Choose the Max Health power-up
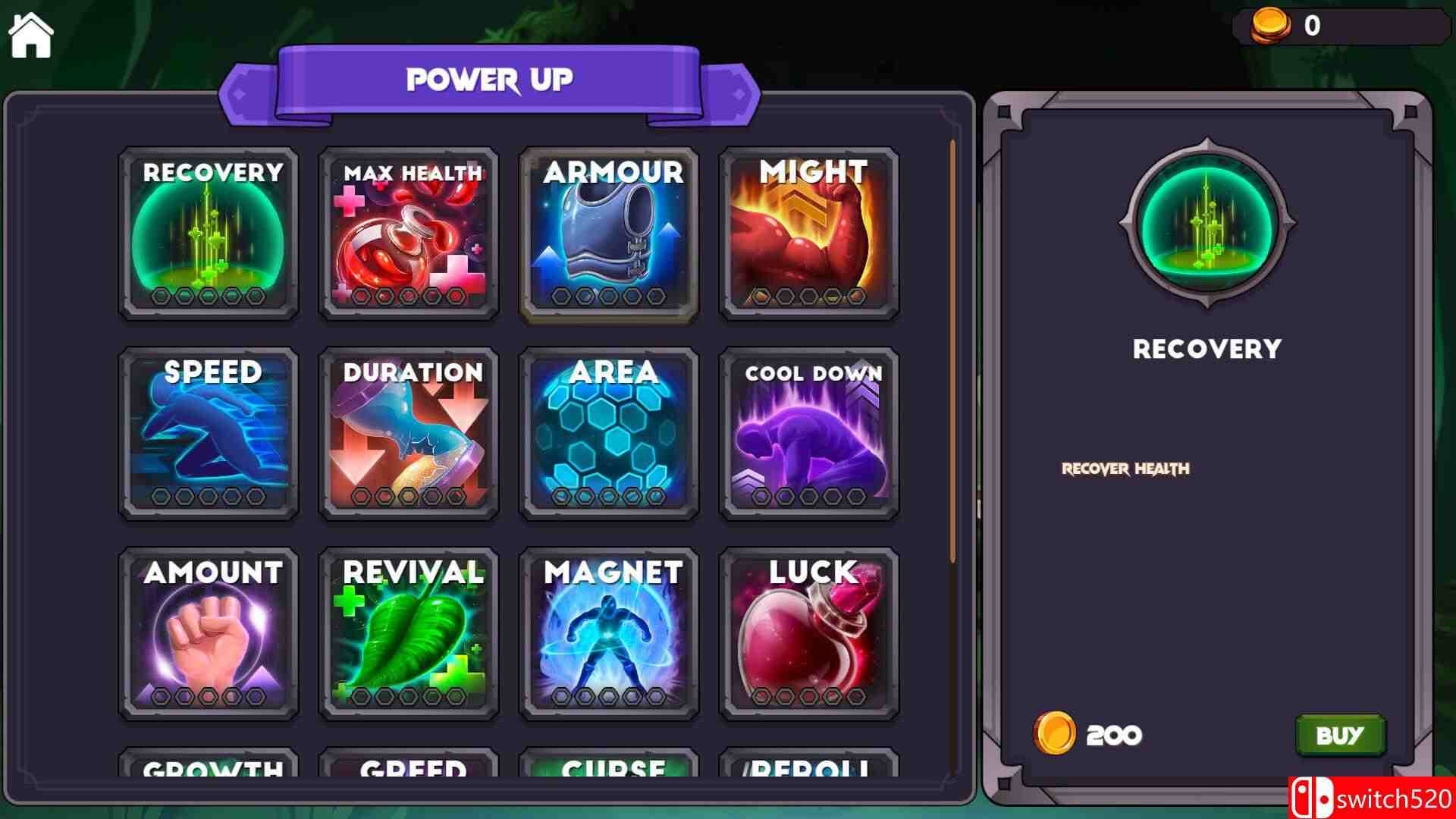Viewport: 1456px width, 819px height. coord(409,233)
